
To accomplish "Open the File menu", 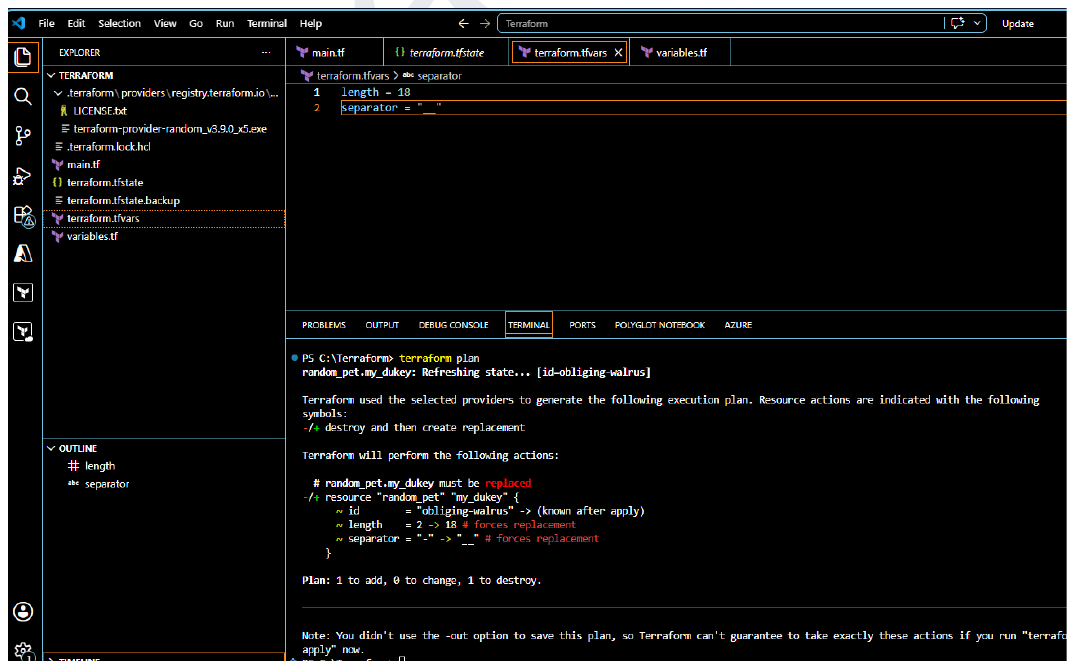I will 47,23.
